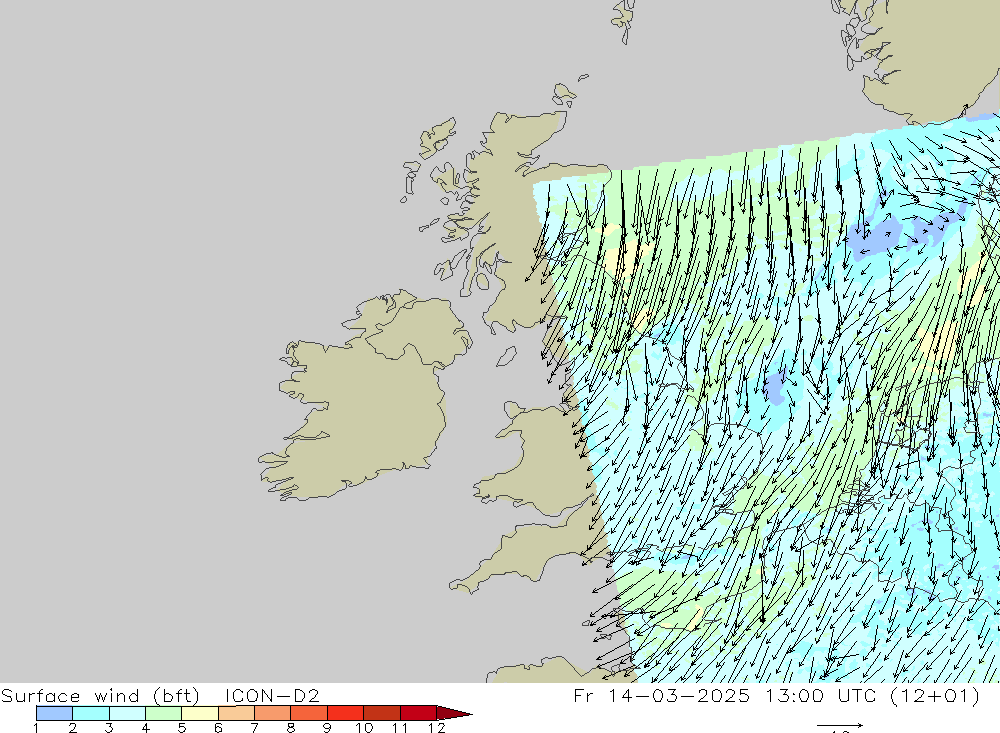This screenshot has width=1000, height=733.
Task: Click the Beaufort 7 orange legend swatch
Action: pyautogui.click(x=272, y=713)
